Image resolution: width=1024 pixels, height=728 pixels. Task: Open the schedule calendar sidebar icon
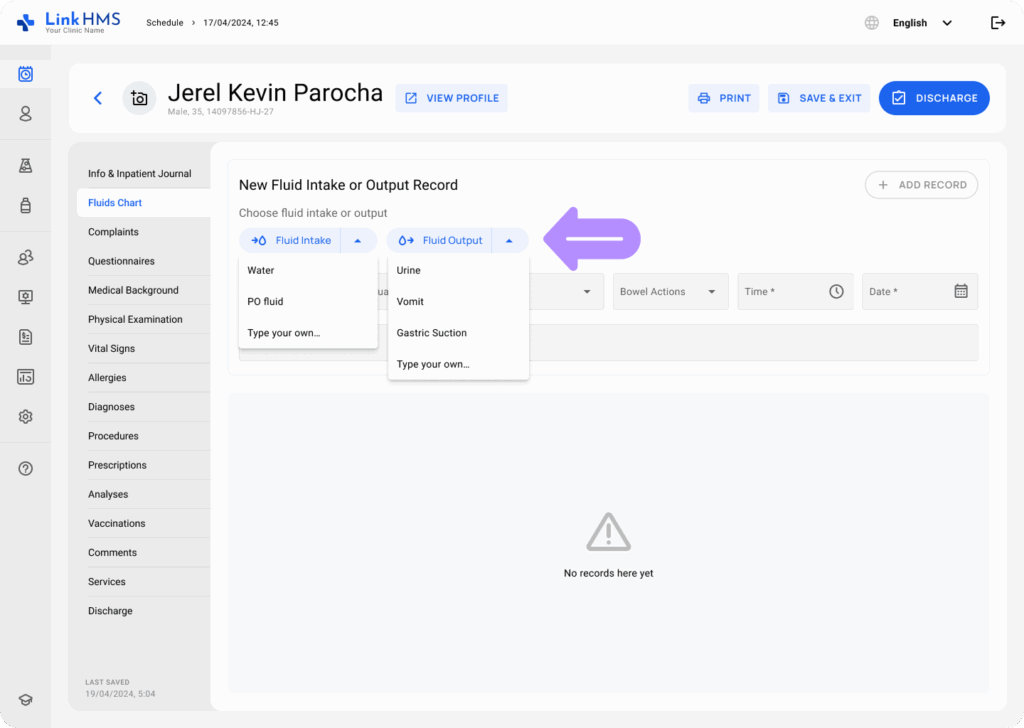click(x=26, y=74)
